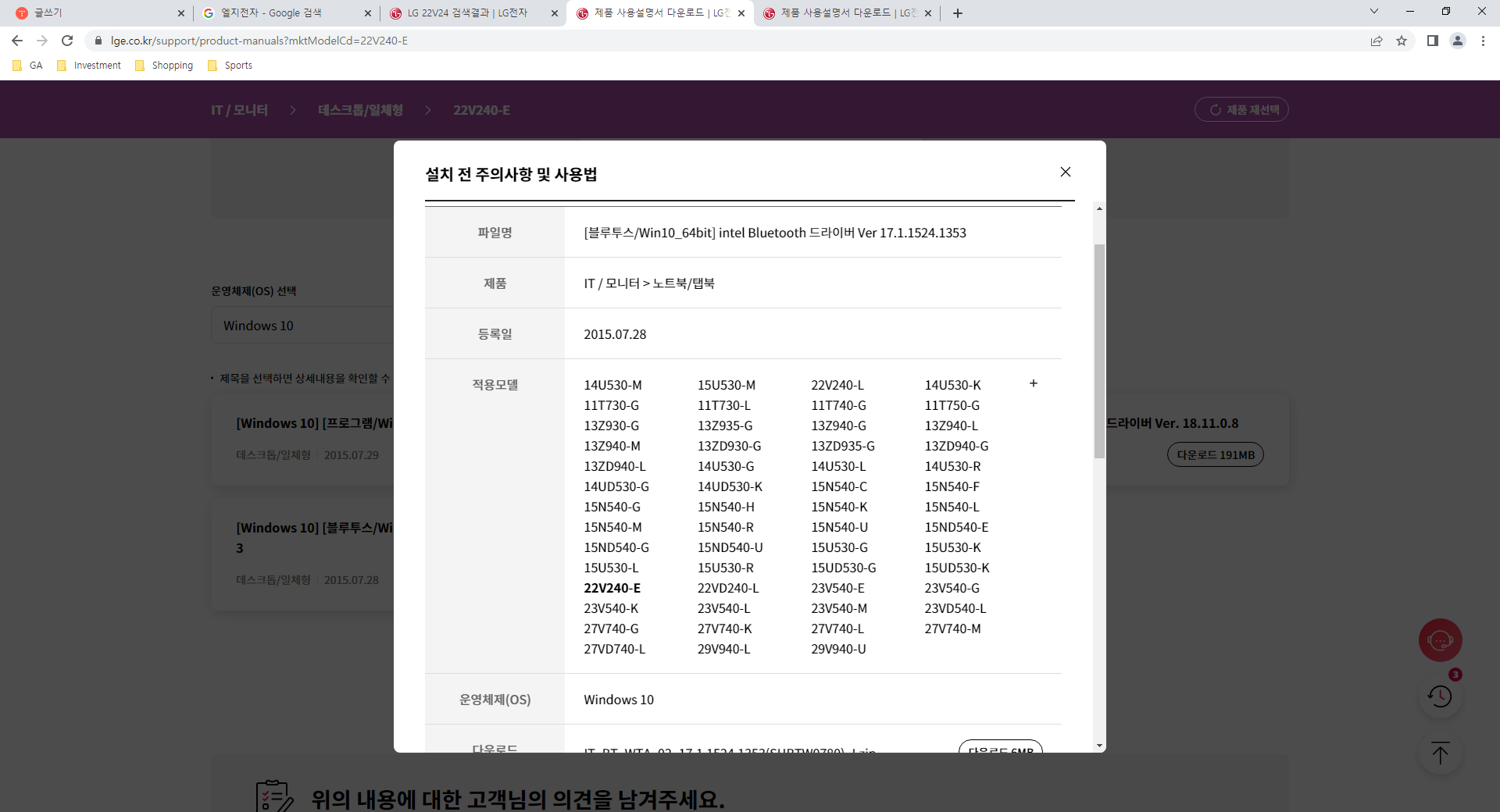This screenshot has height=812, width=1500.
Task: Close the LG 22V24 검색결과 tab
Action: tap(554, 13)
